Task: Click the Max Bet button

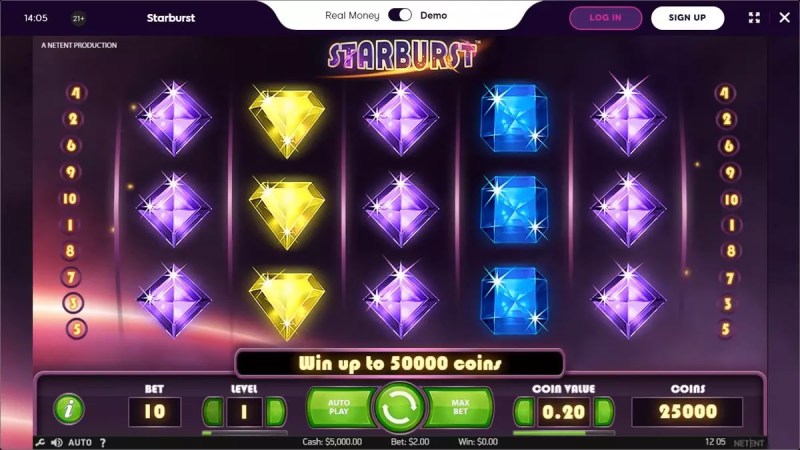Action: [x=459, y=407]
